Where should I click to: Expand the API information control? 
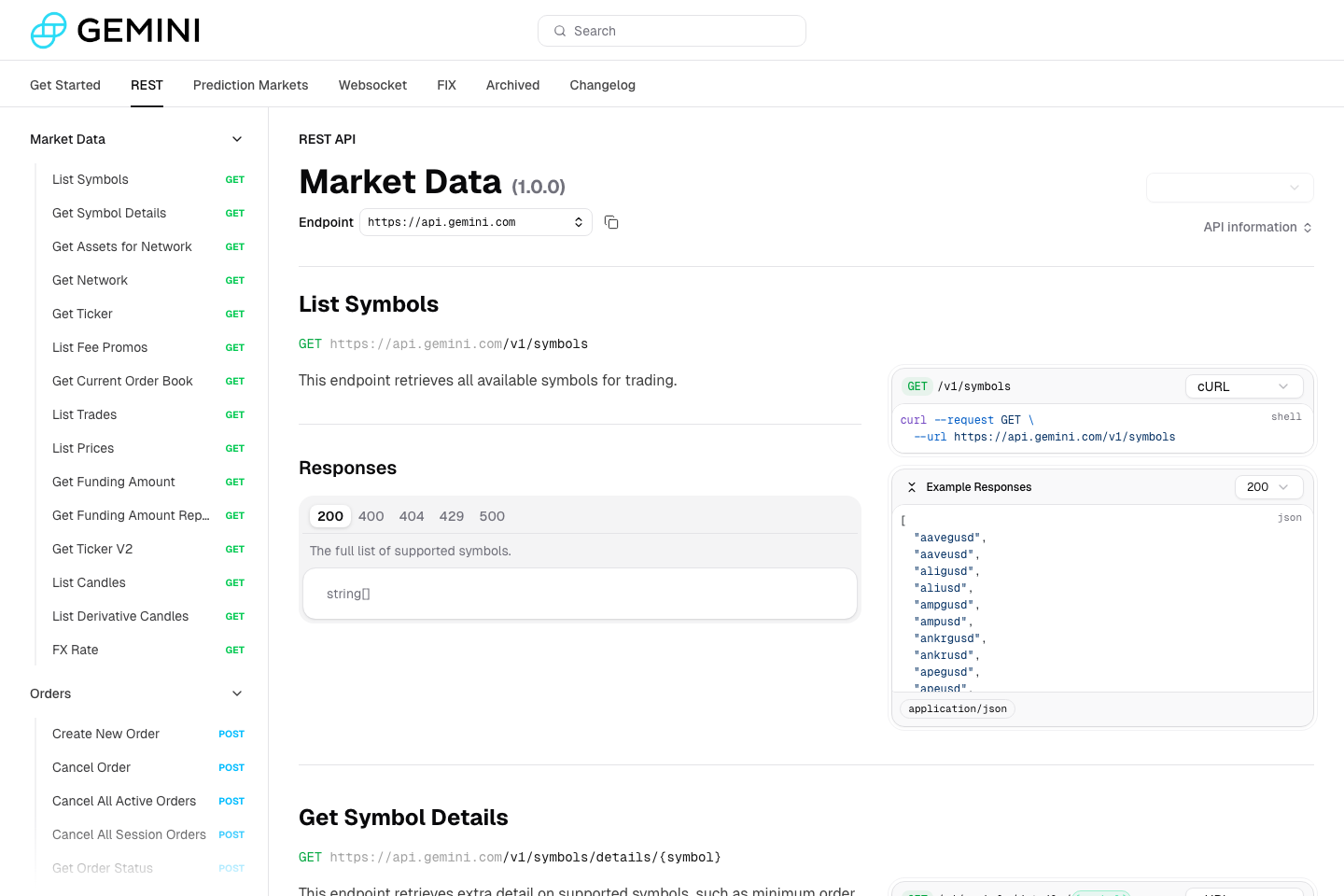tap(1257, 227)
